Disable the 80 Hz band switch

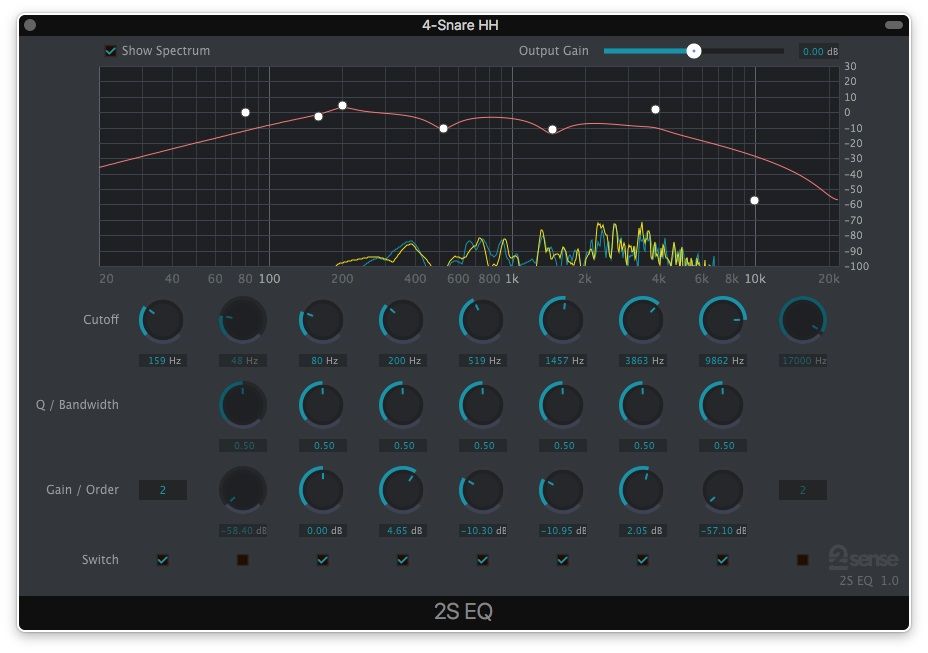click(x=323, y=559)
